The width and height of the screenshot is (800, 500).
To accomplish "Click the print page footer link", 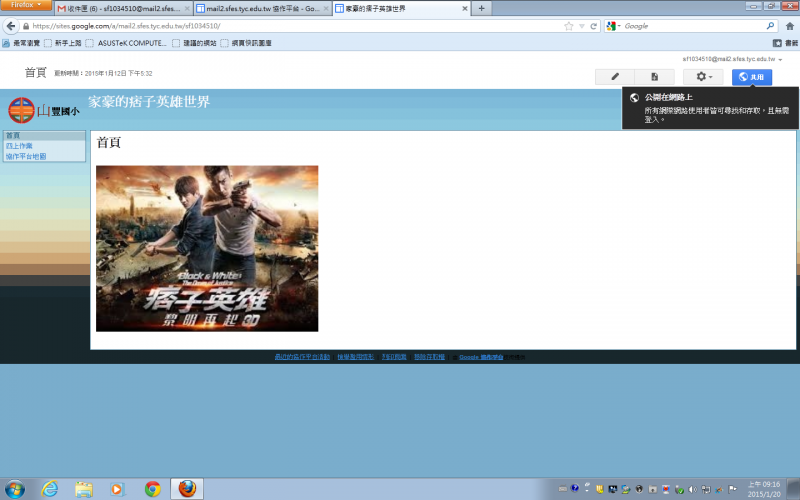I will (394, 357).
